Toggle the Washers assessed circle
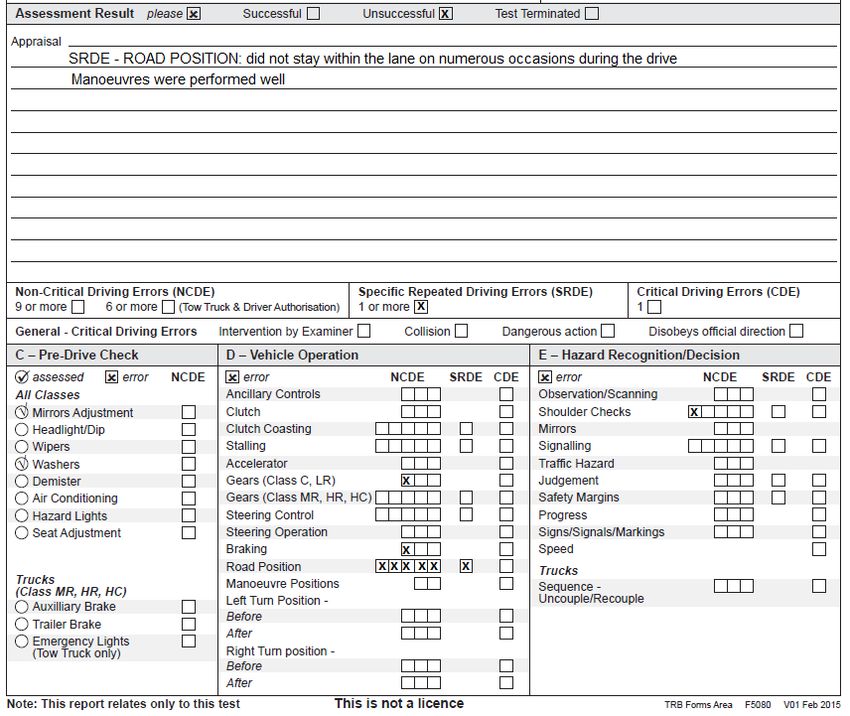The height and width of the screenshot is (716, 850). coord(22,464)
